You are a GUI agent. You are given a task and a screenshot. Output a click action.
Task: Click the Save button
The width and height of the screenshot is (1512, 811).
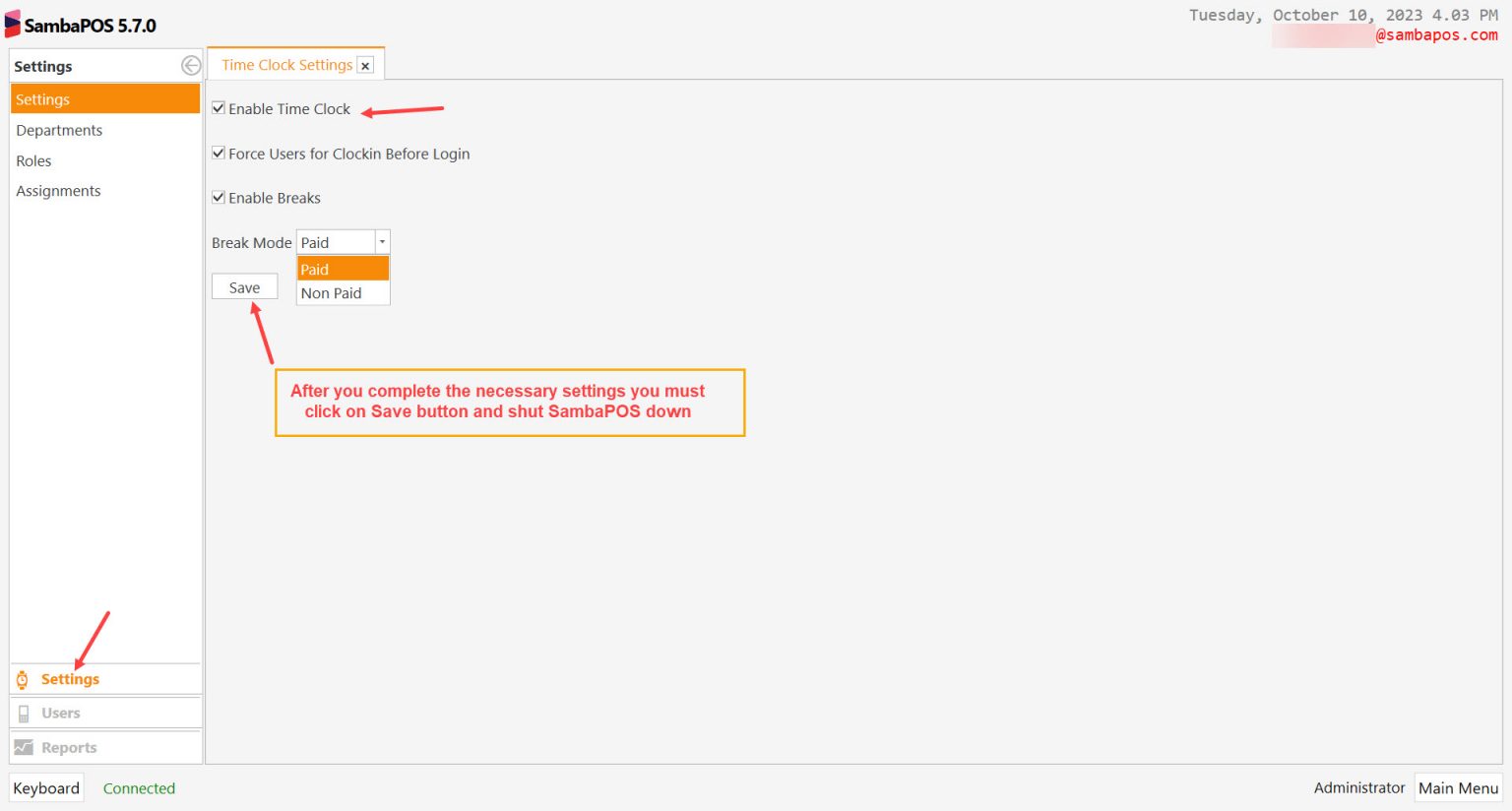click(244, 286)
